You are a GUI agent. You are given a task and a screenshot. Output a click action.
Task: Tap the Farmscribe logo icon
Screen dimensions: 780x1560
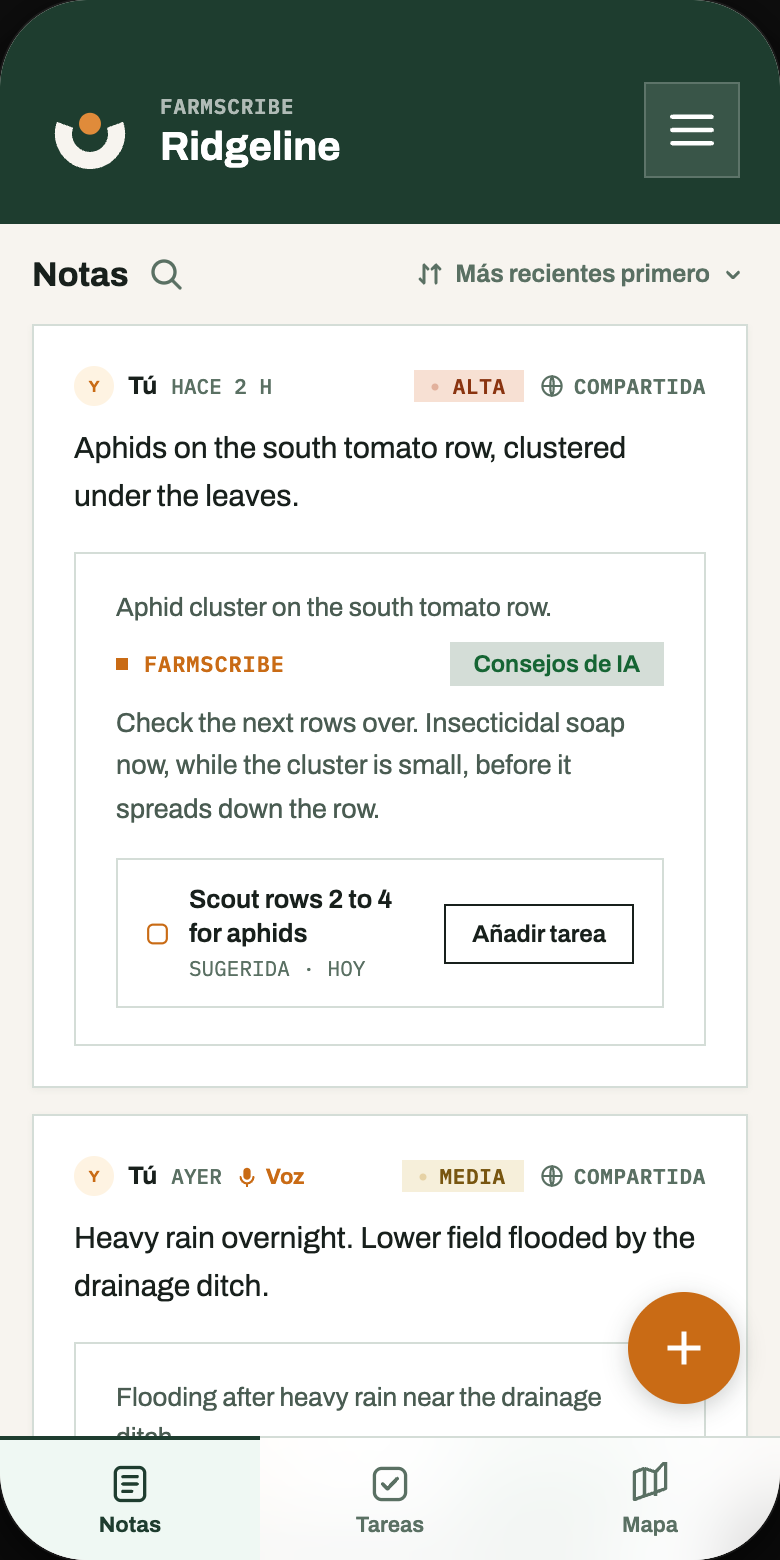[x=90, y=140]
